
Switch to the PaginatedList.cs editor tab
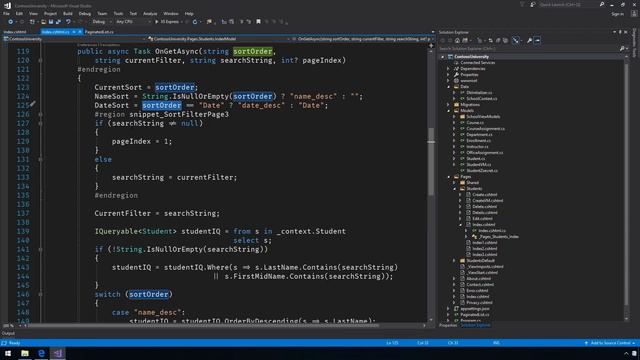click(99, 32)
